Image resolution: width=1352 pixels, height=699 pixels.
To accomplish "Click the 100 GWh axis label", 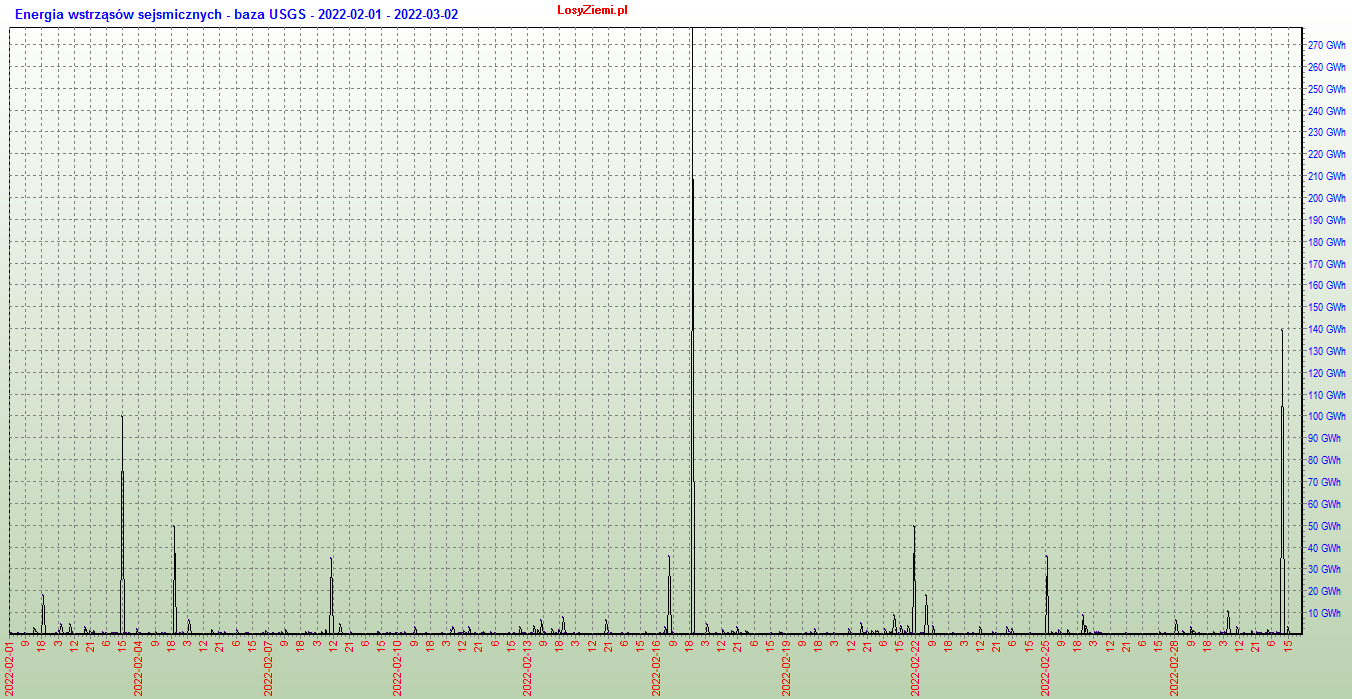I will (x=1326, y=417).
